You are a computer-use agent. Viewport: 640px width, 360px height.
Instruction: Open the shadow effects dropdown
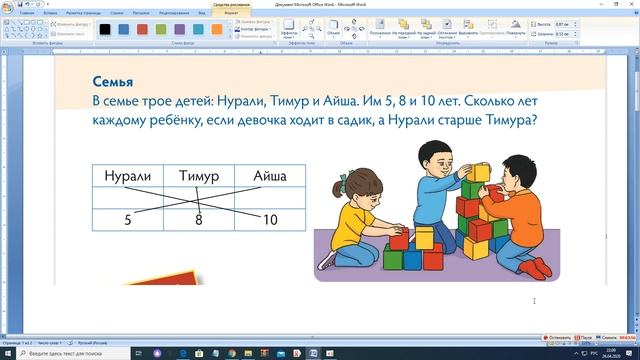coord(289,29)
